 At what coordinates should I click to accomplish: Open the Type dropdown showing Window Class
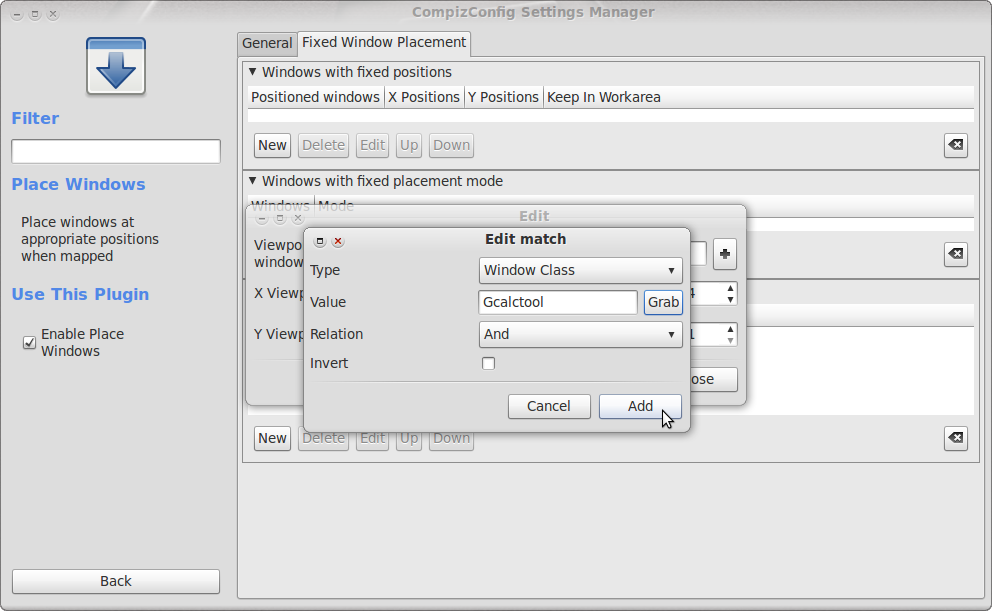(x=580, y=270)
